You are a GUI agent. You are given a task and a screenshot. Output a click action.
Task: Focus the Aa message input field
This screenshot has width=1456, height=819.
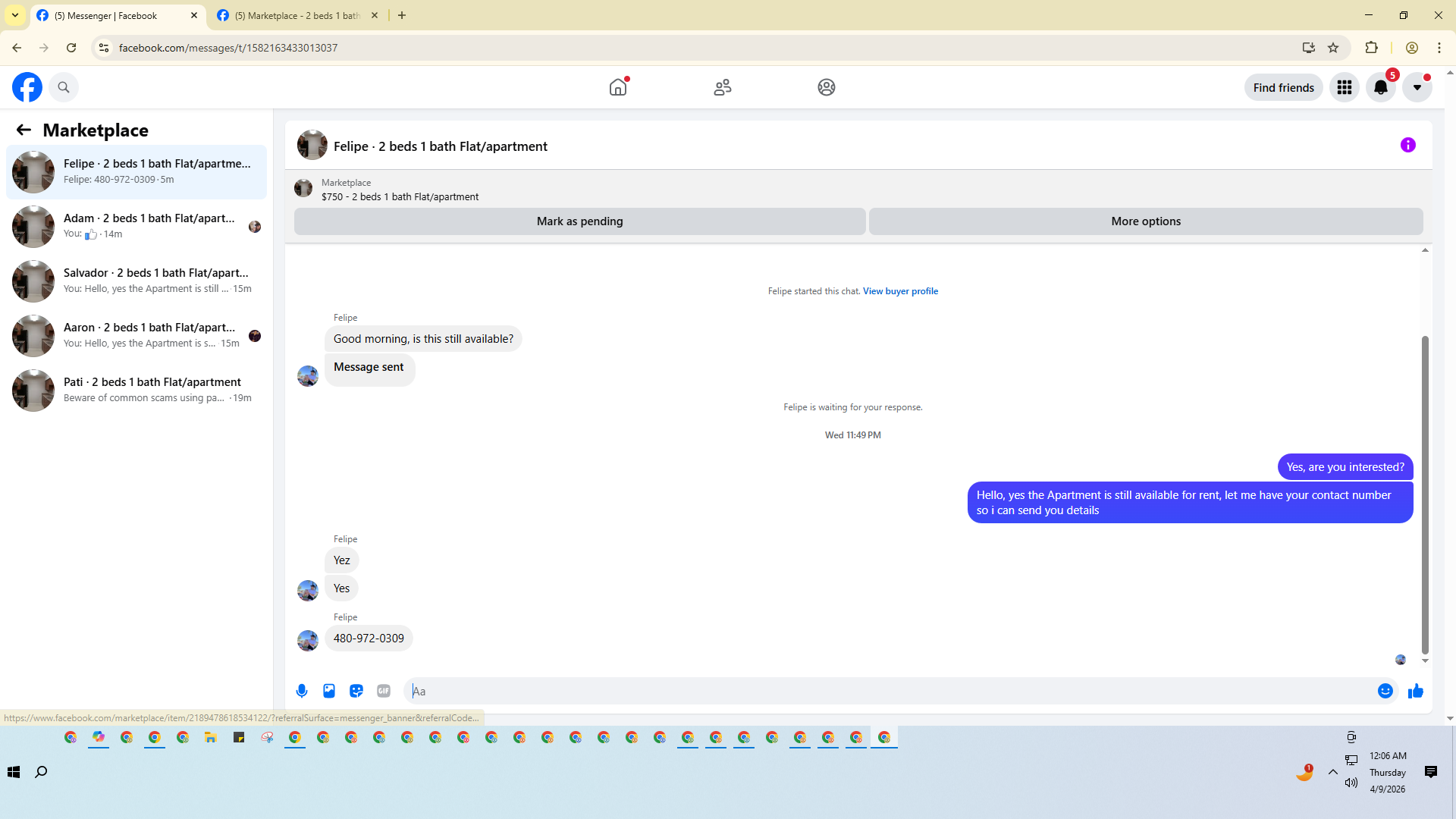pyautogui.click(x=887, y=691)
